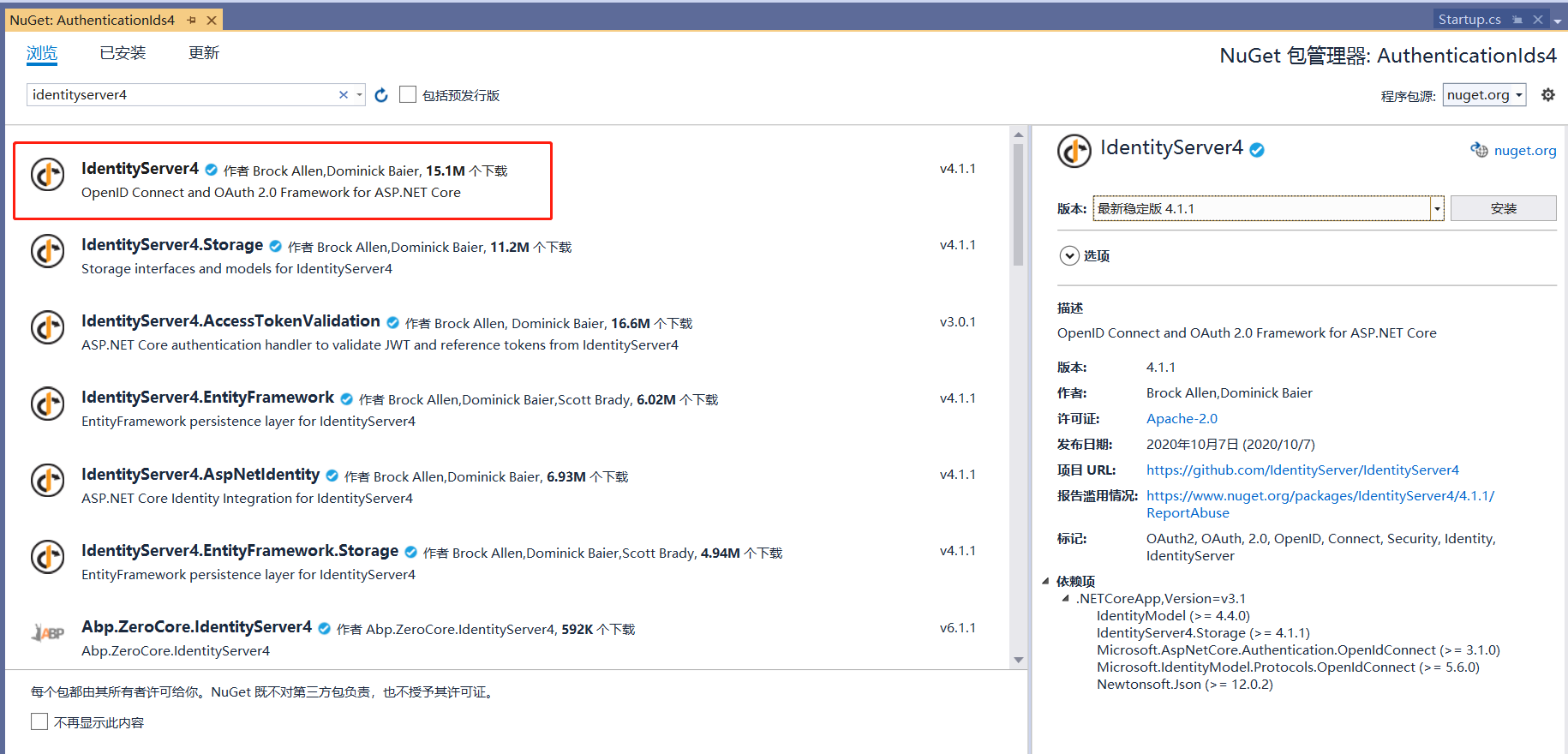Pin the Startup.cs tab

pos(1517,19)
